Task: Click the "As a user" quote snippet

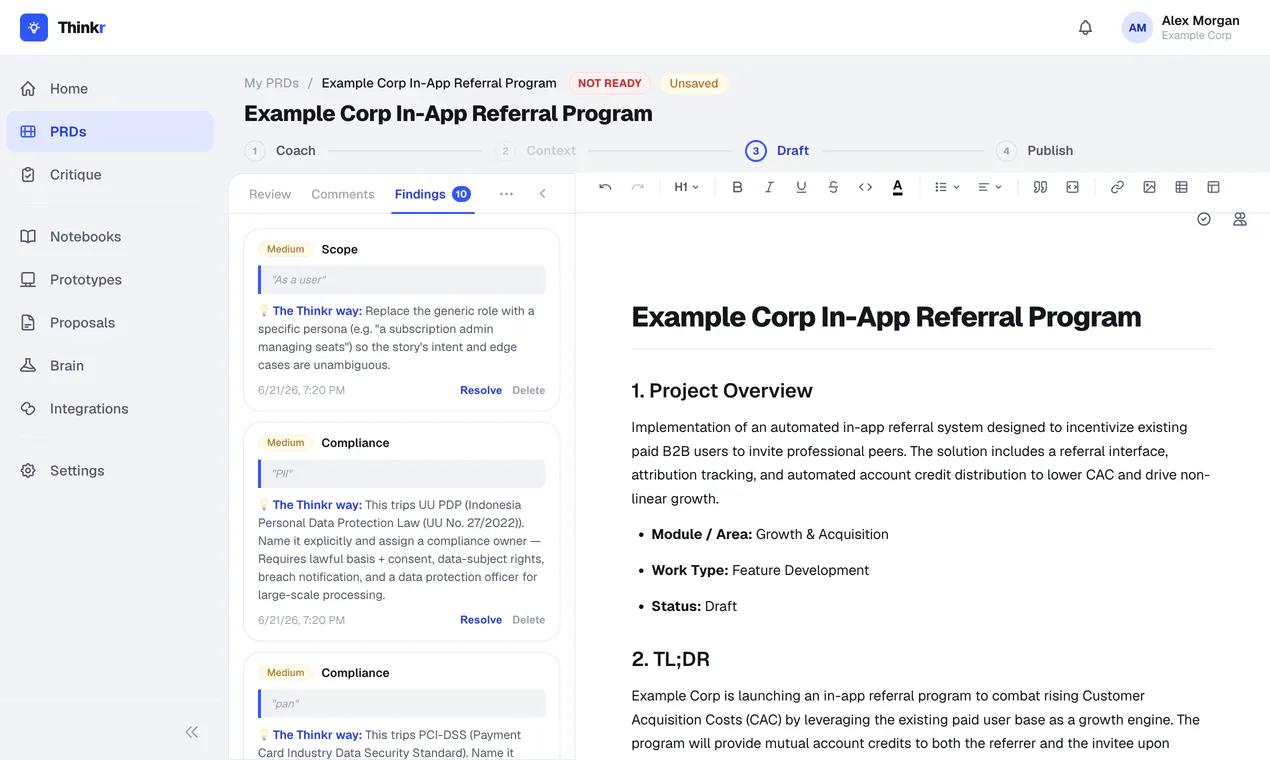Action: pos(402,280)
